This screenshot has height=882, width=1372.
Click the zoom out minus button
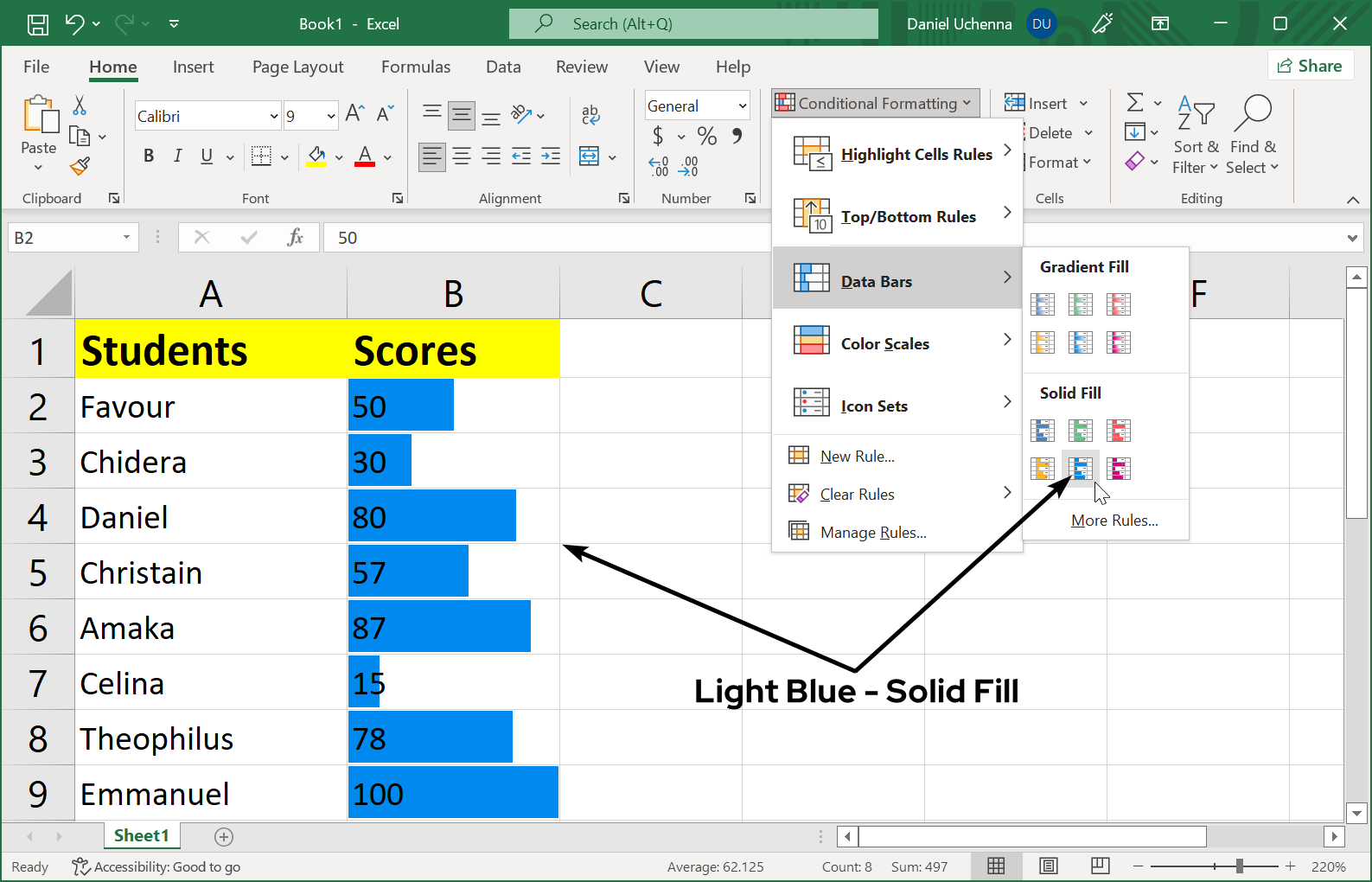pos(1139,866)
